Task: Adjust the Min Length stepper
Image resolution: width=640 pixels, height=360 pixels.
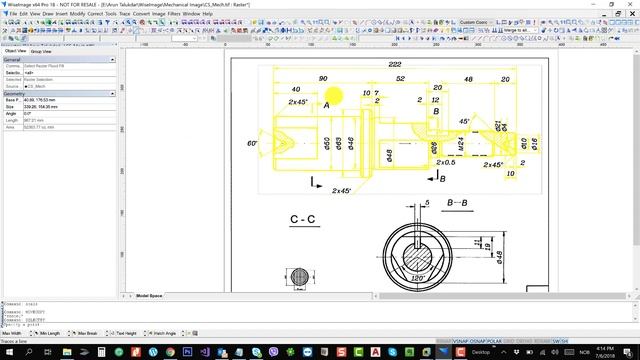Action: coord(69,333)
